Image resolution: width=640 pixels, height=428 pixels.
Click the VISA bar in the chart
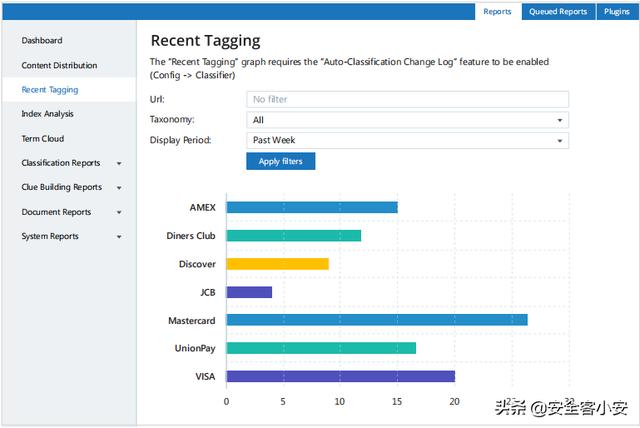click(x=341, y=376)
